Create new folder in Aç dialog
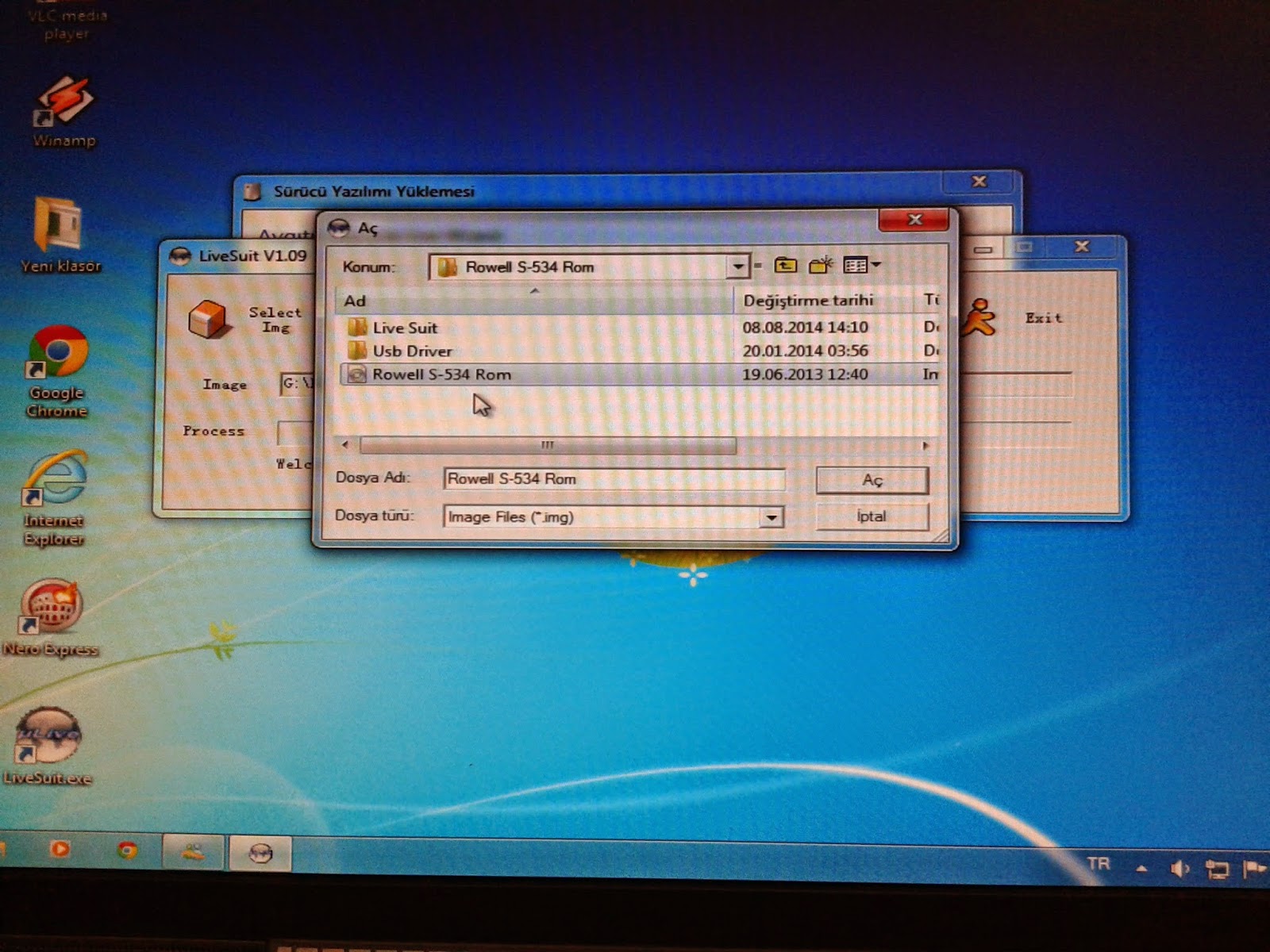The image size is (1270, 952). coord(821,265)
